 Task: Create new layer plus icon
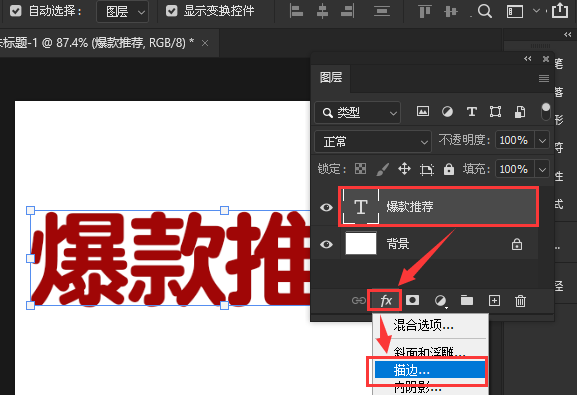coord(494,301)
